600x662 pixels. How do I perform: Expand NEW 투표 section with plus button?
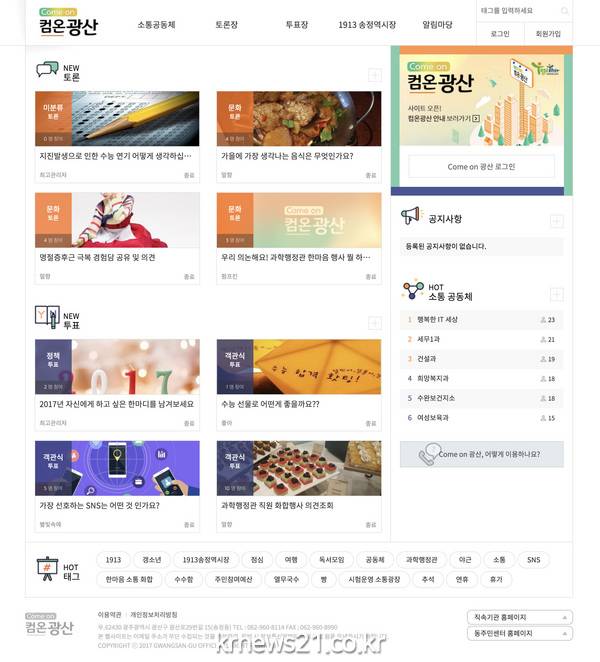click(x=375, y=323)
